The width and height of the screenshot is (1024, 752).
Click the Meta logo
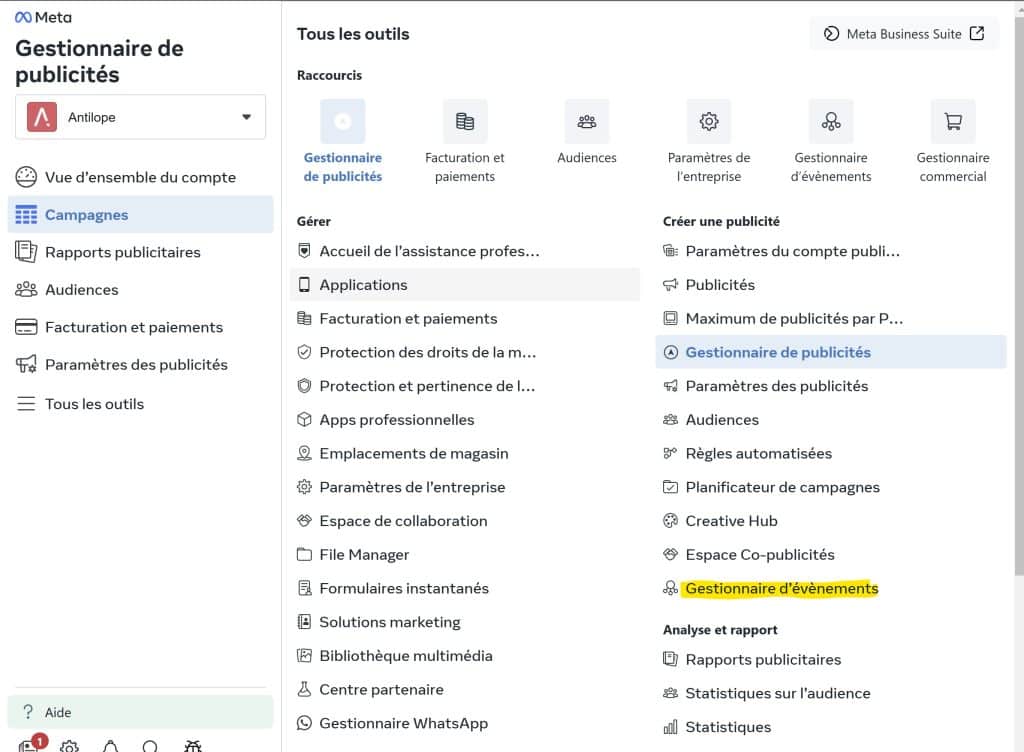43,18
